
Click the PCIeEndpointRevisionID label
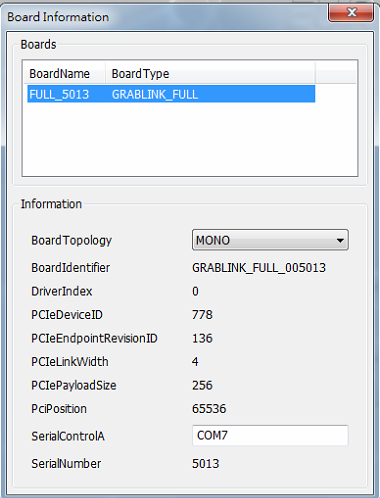click(94, 338)
